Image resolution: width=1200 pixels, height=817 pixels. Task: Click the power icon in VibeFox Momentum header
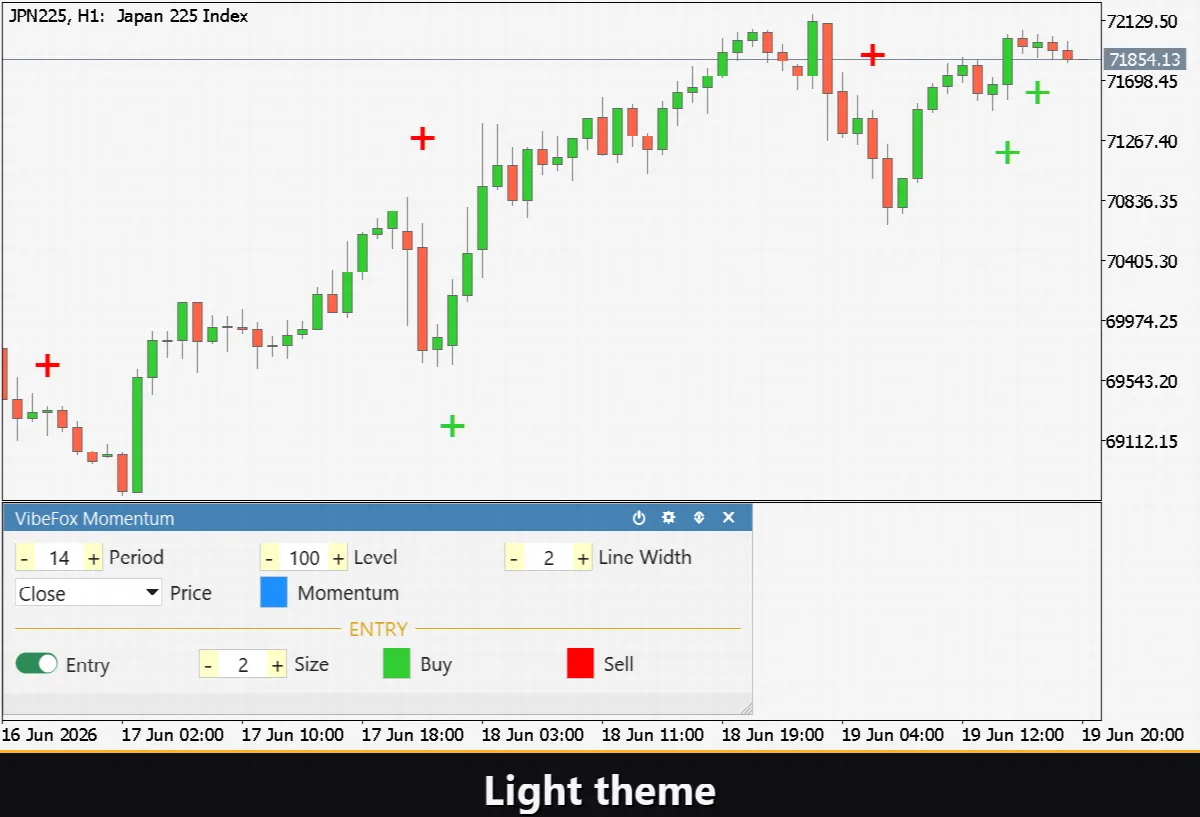[x=639, y=518]
